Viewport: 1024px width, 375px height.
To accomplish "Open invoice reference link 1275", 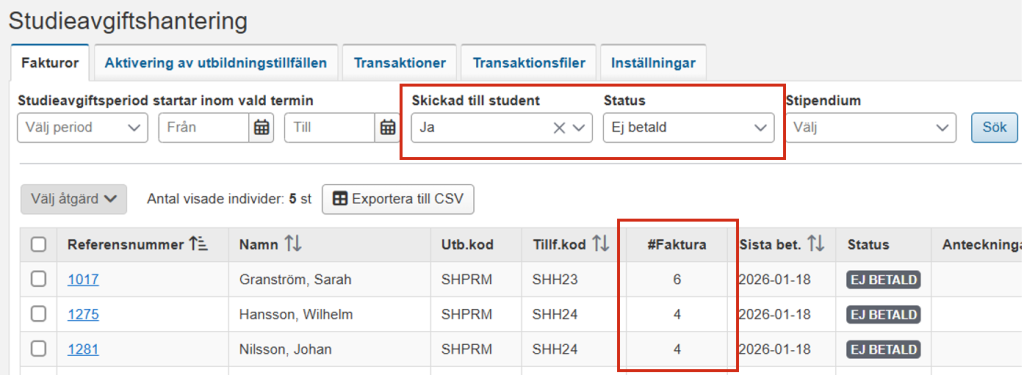I will point(83,314).
